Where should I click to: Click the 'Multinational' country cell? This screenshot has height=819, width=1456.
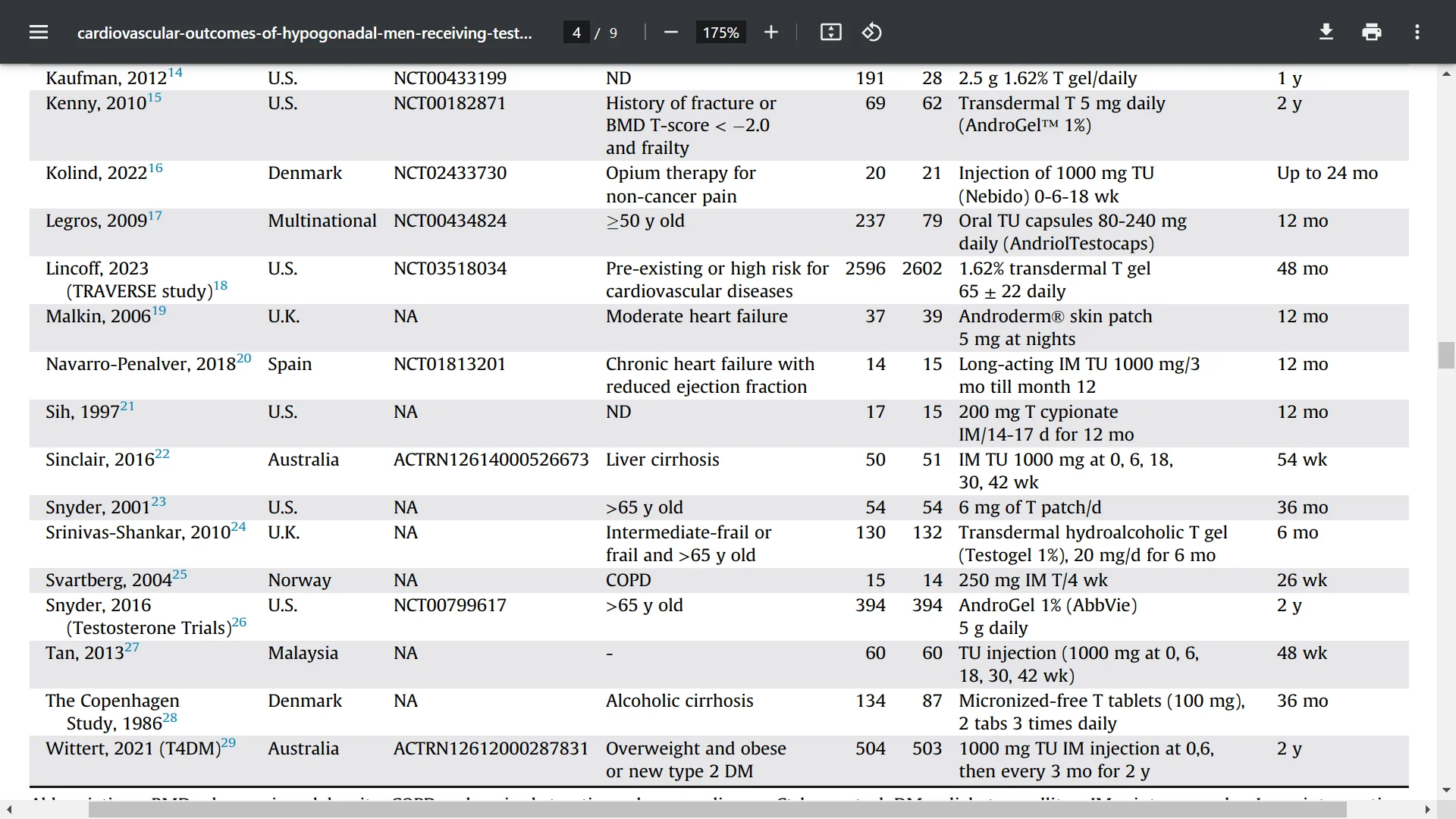322,221
